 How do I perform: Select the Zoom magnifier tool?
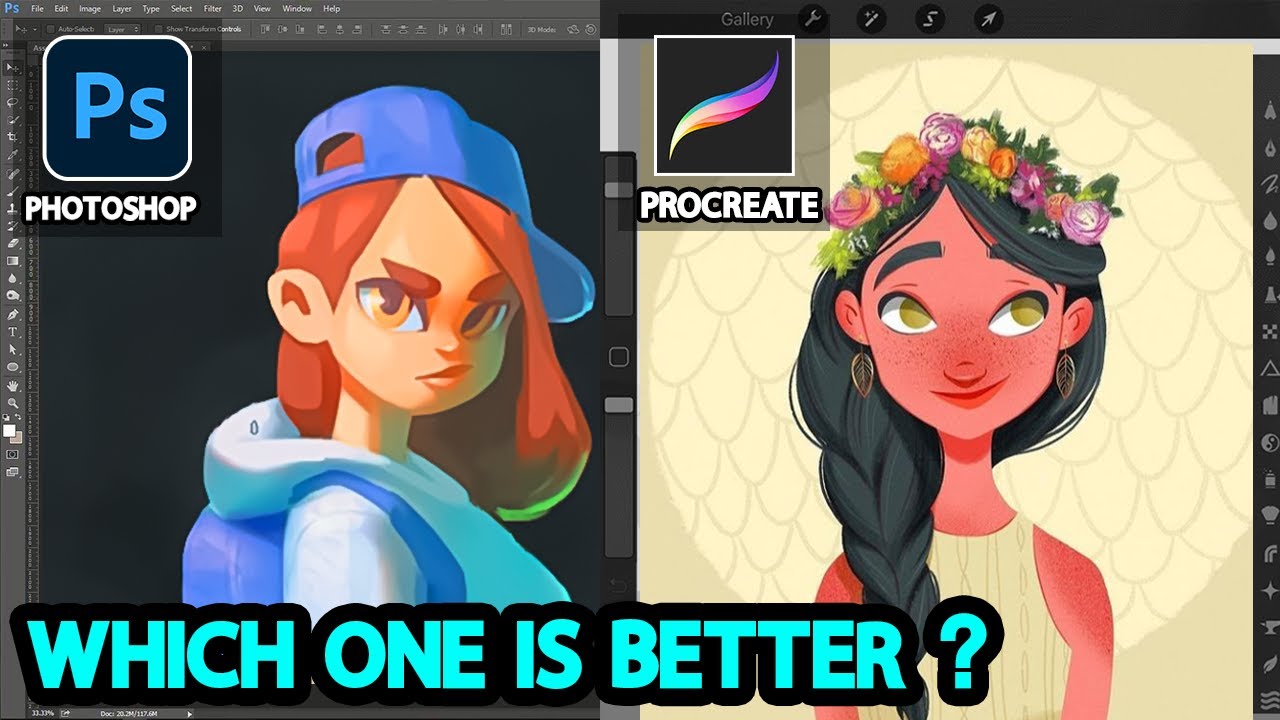pyautogui.click(x=13, y=403)
